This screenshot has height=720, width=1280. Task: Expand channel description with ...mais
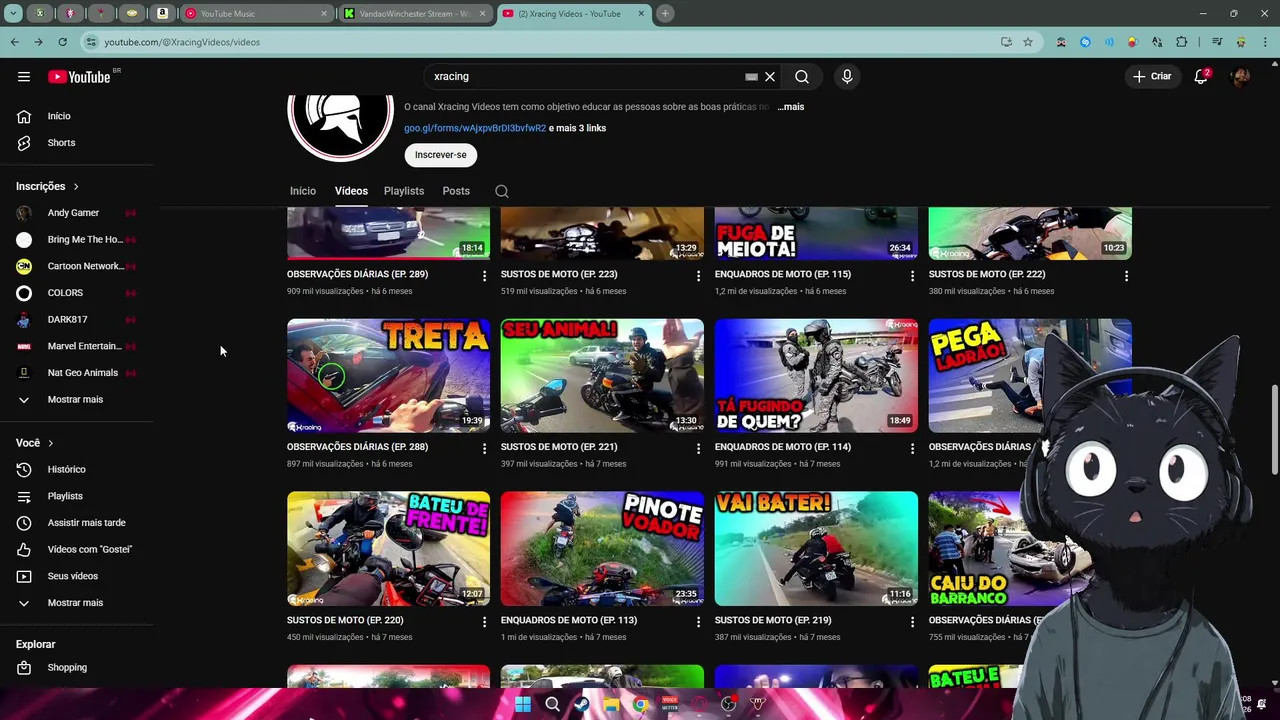click(x=790, y=107)
